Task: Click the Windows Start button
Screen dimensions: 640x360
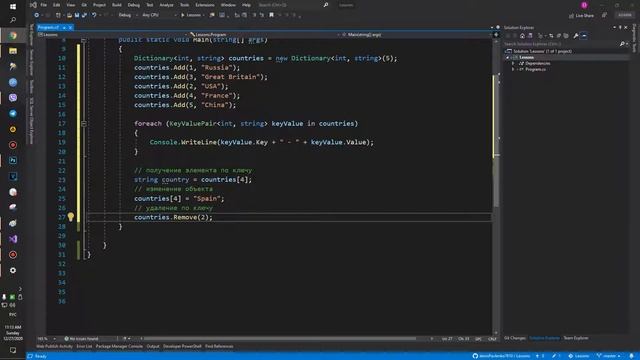Action: coord(13,7)
